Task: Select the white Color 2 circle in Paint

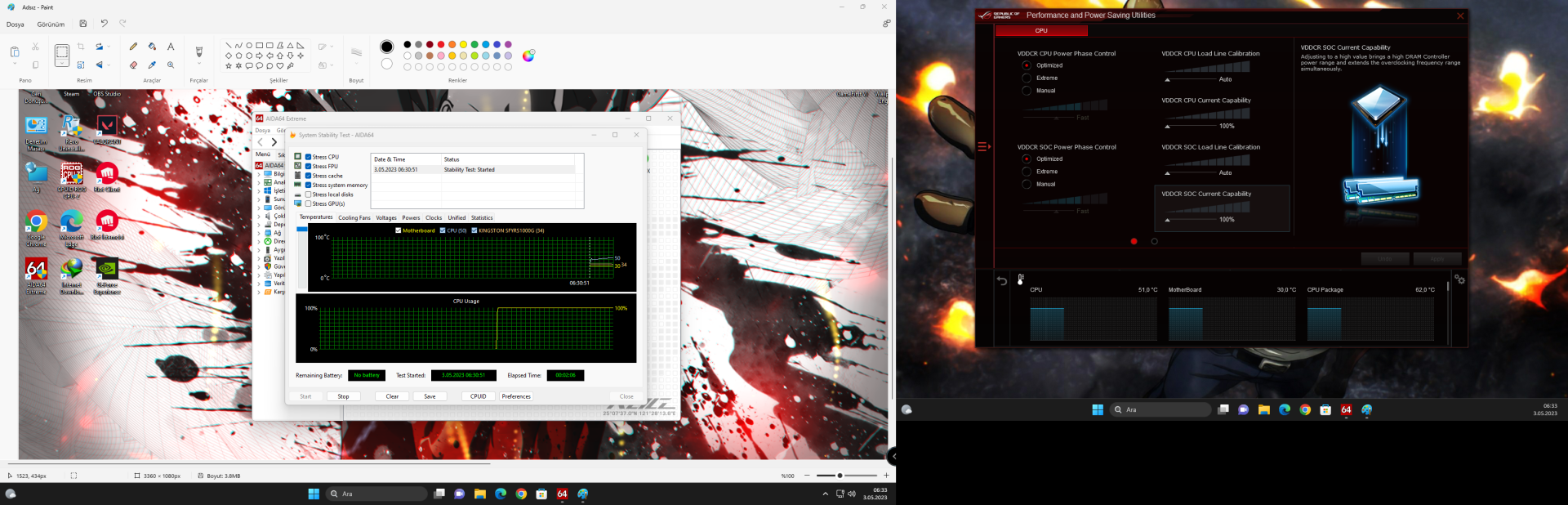Action: tap(386, 64)
